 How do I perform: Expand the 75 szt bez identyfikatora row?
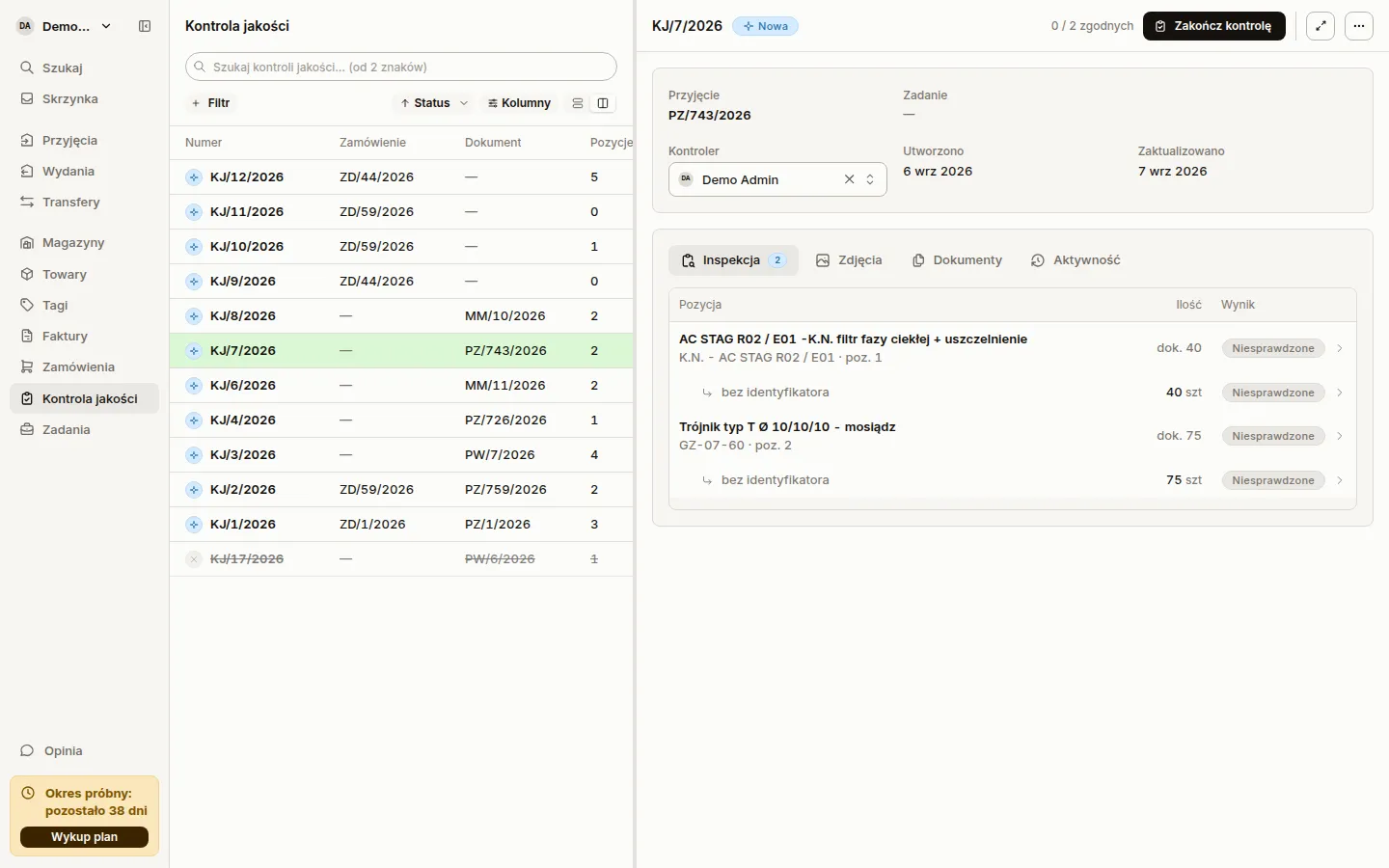click(1013, 480)
